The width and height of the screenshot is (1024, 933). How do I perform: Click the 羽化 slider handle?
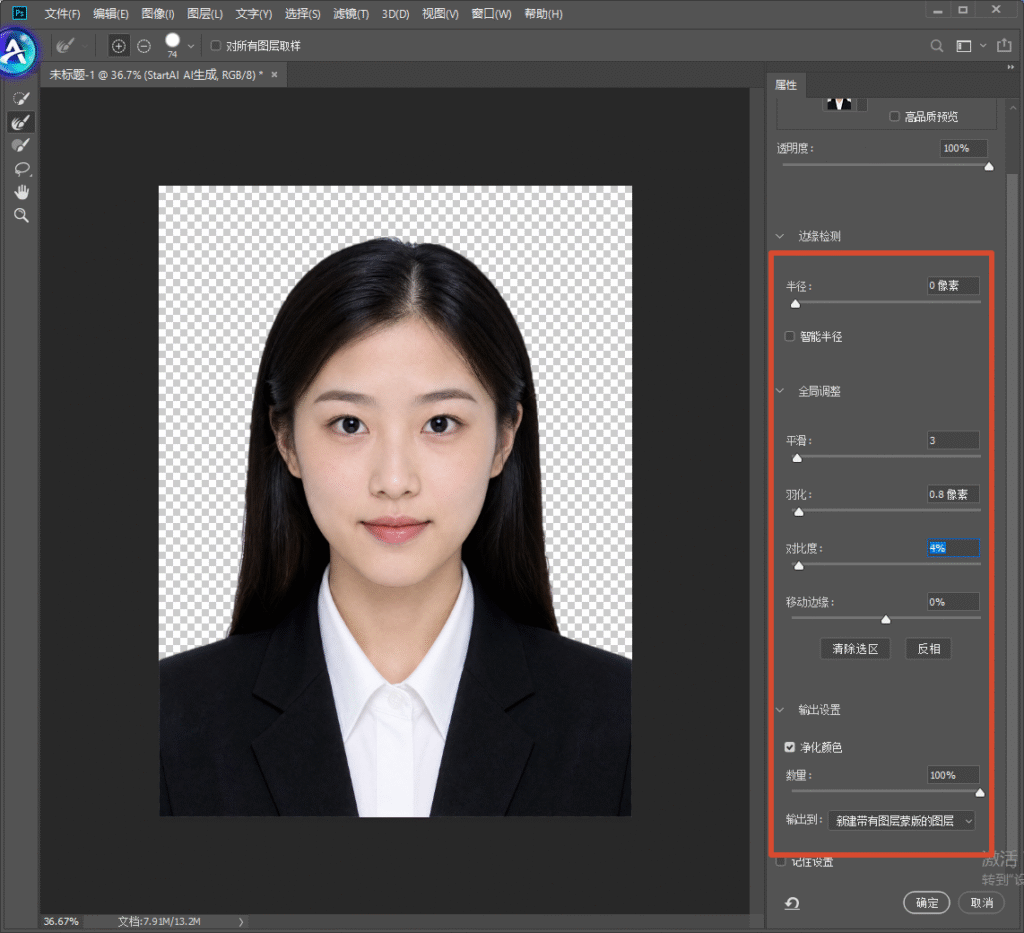click(x=799, y=512)
